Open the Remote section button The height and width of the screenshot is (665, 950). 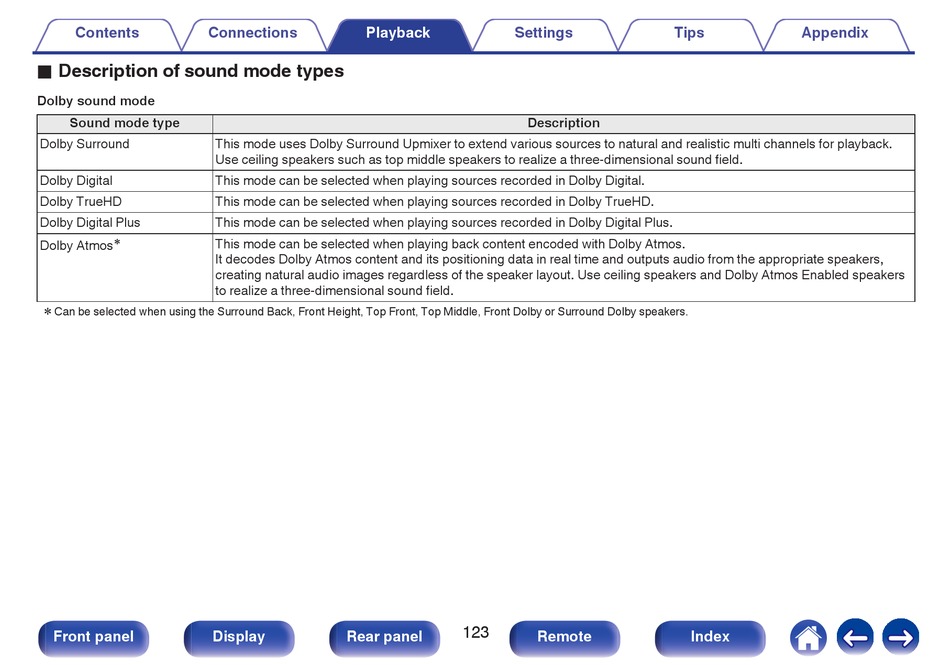coord(564,638)
